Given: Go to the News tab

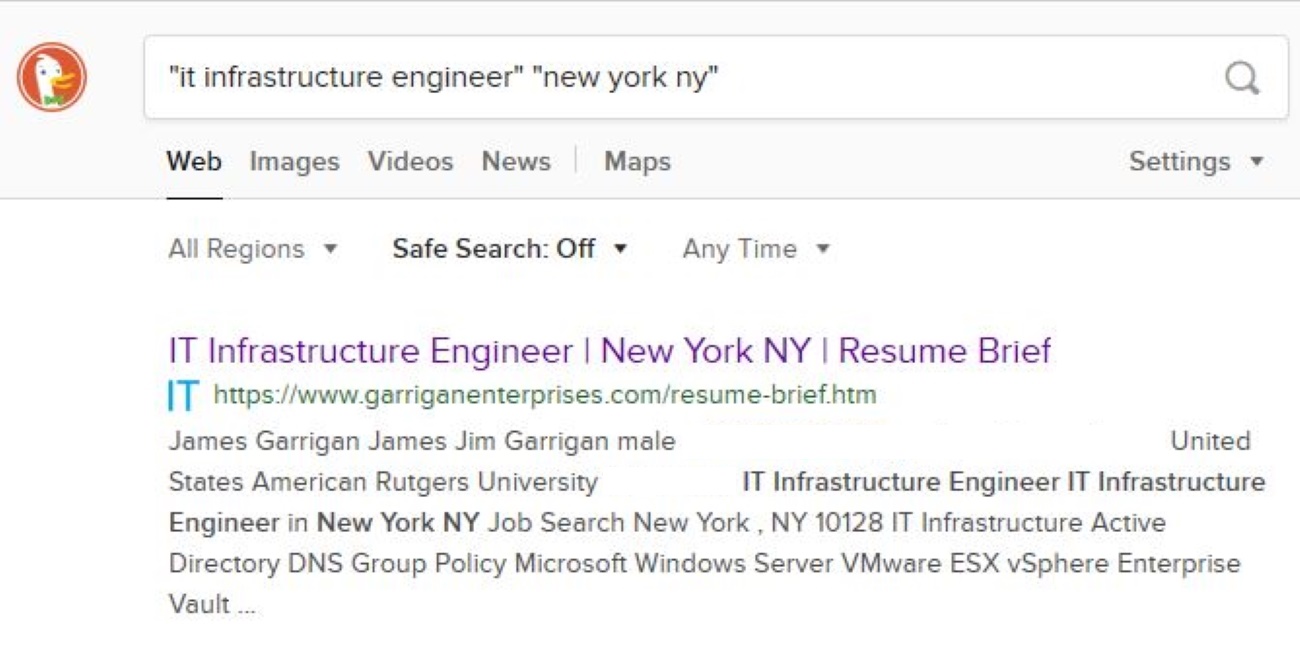Looking at the screenshot, I should pos(516,161).
